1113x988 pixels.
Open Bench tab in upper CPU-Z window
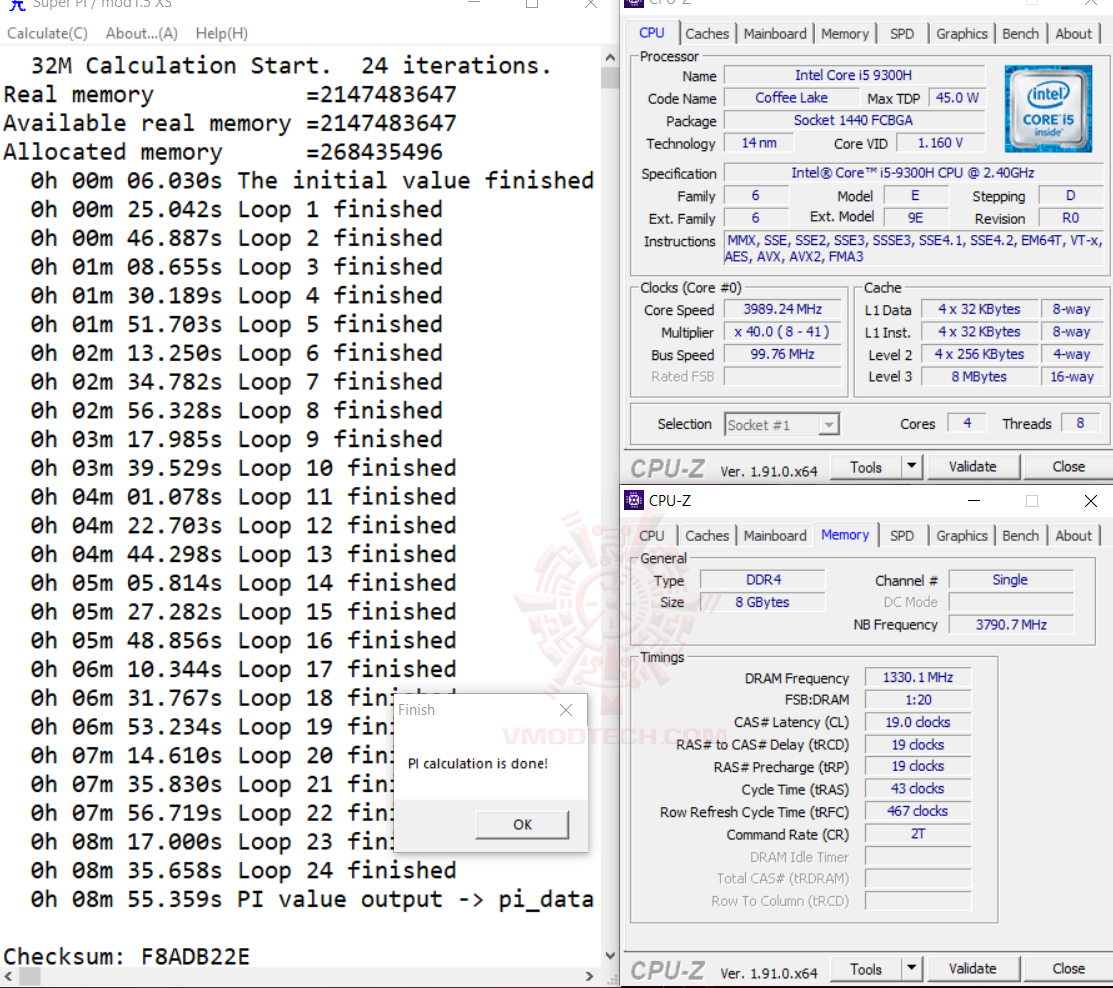(x=1020, y=33)
